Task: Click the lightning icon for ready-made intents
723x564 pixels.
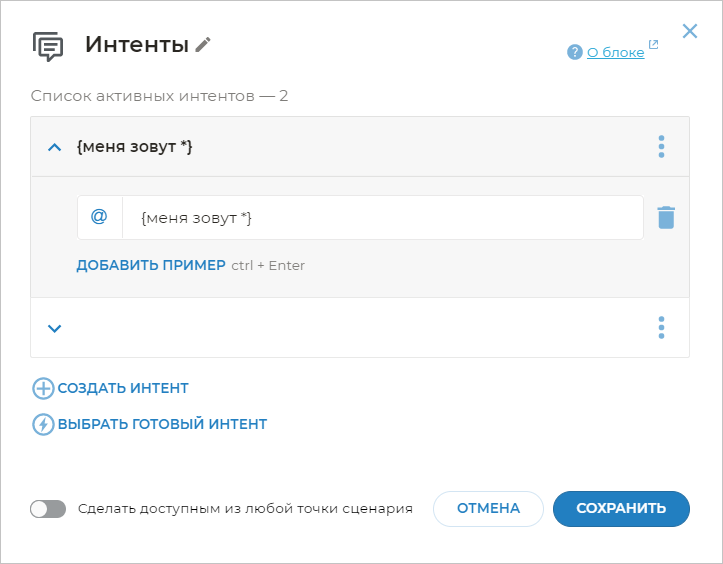Action: click(43, 424)
